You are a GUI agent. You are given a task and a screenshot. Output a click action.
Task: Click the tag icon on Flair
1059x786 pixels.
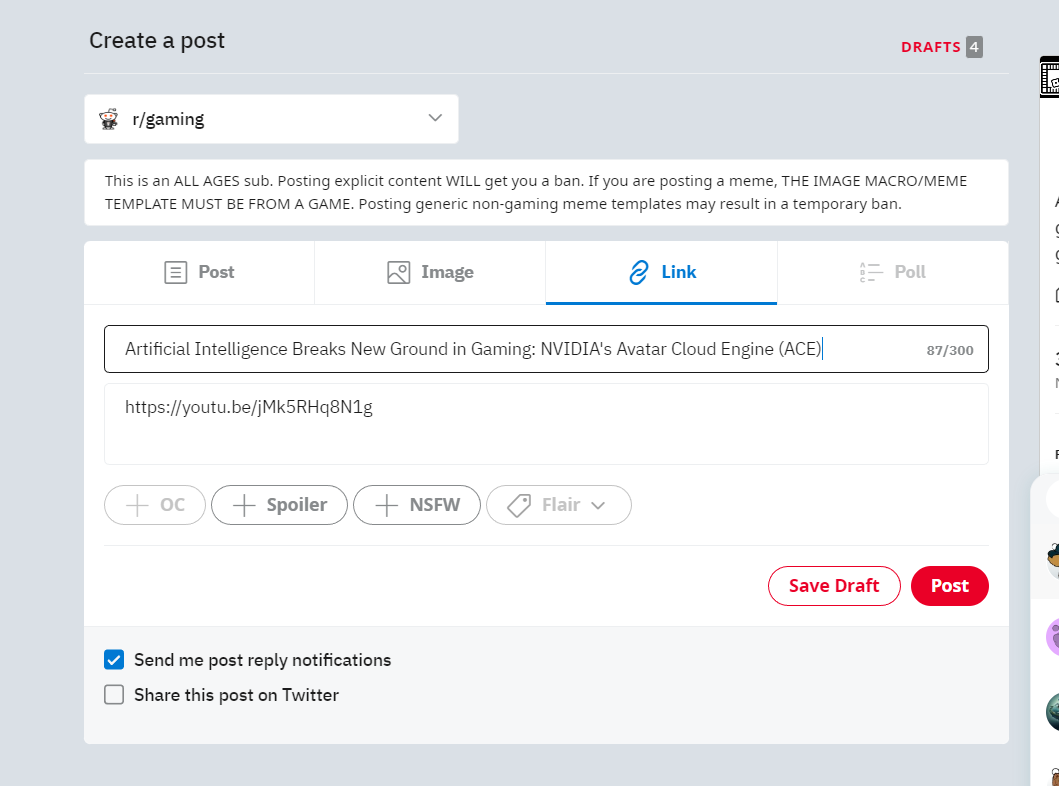tap(519, 505)
